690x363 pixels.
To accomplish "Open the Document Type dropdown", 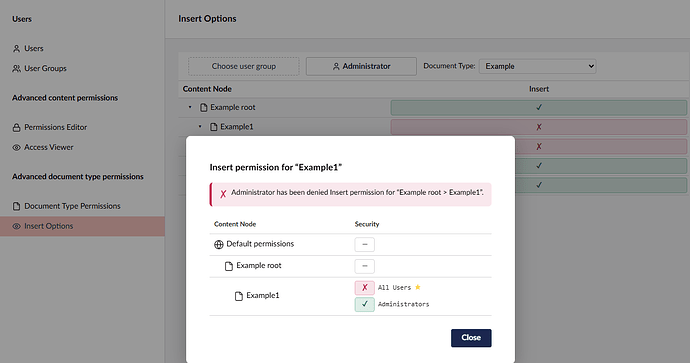I will click(x=537, y=66).
